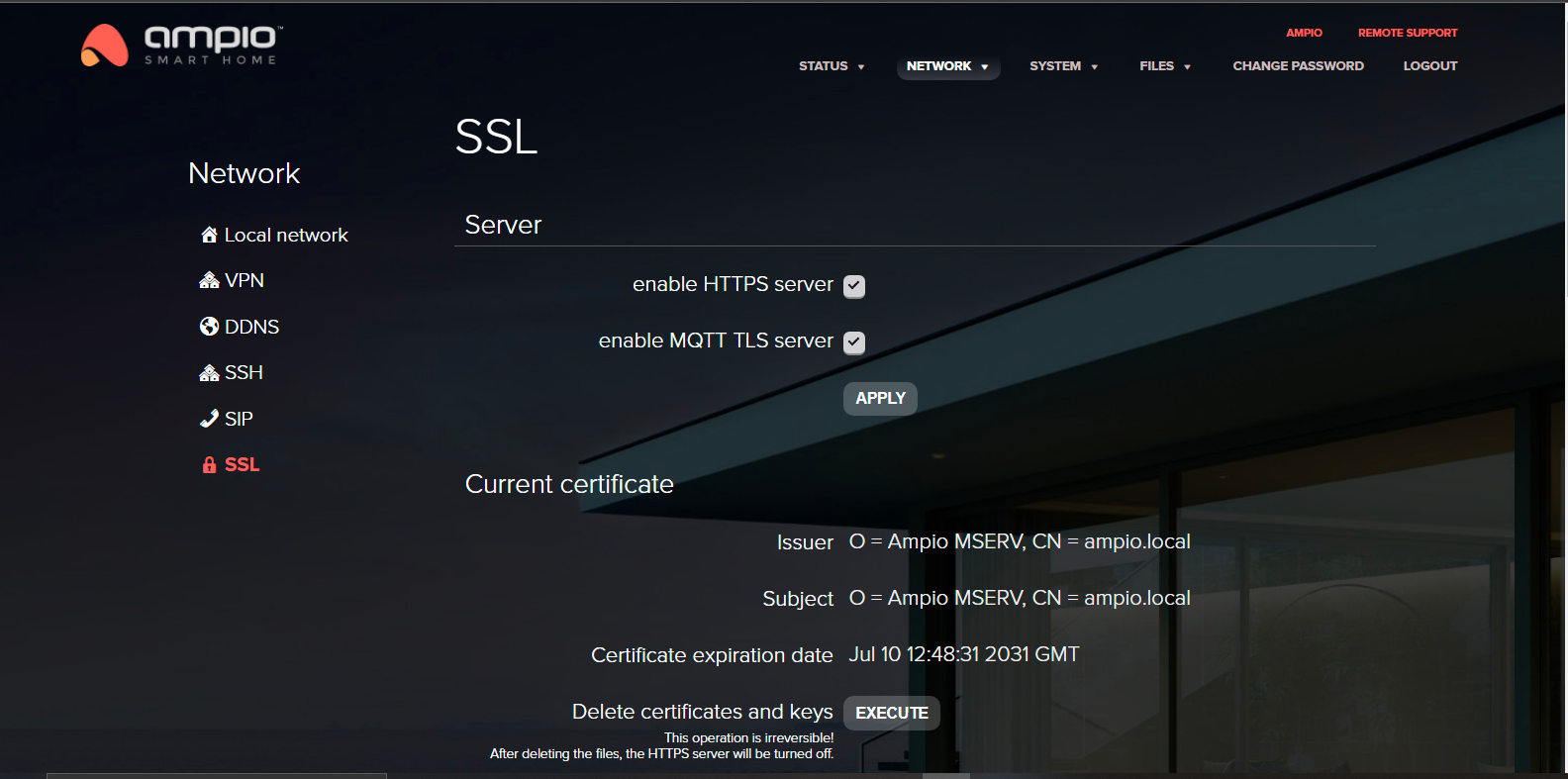Expand the FILES dropdown arrow

[1188, 67]
